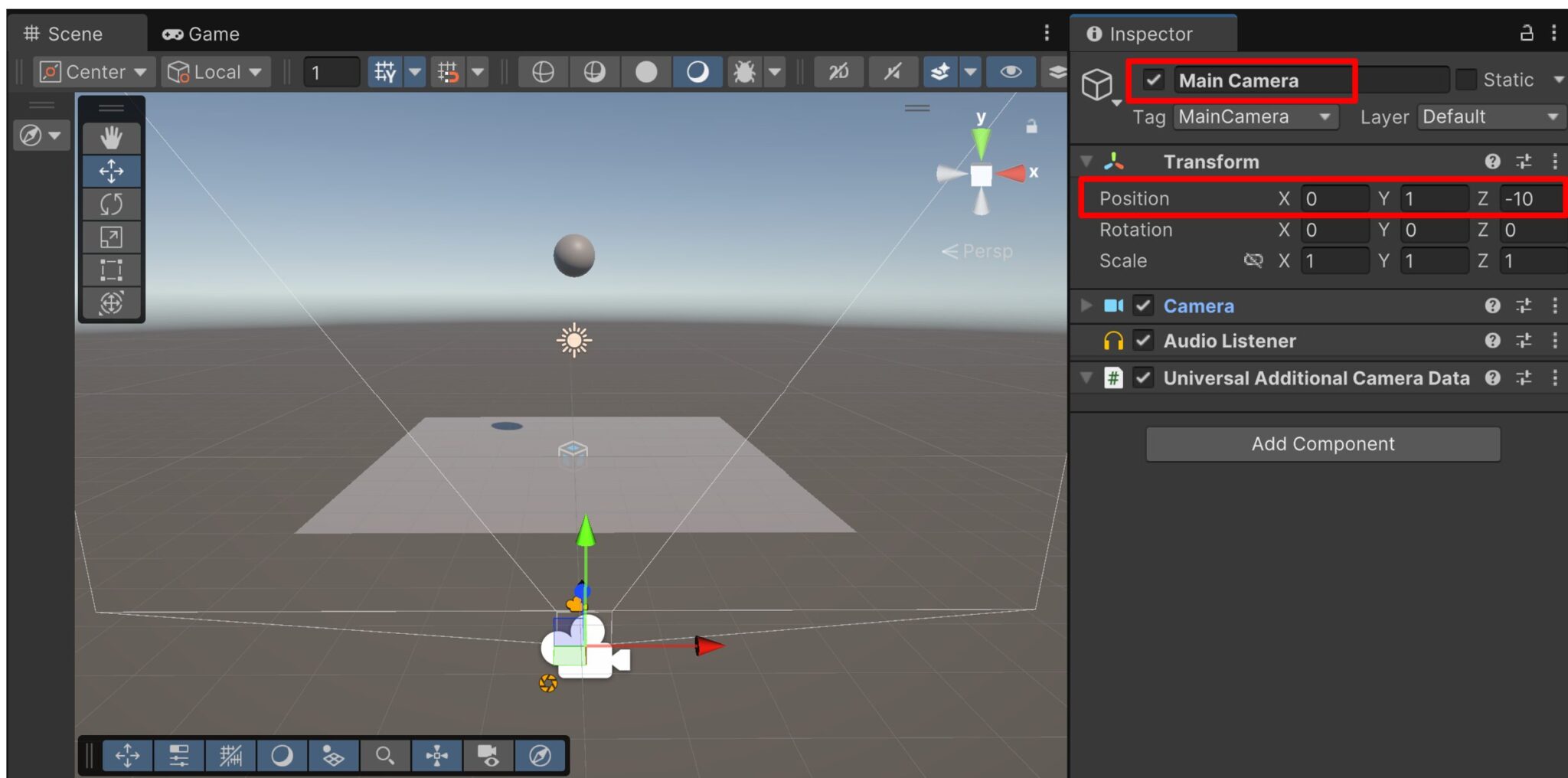Open the Tag dropdown showing MainCamera
This screenshot has width=1568, height=778.
(1256, 116)
